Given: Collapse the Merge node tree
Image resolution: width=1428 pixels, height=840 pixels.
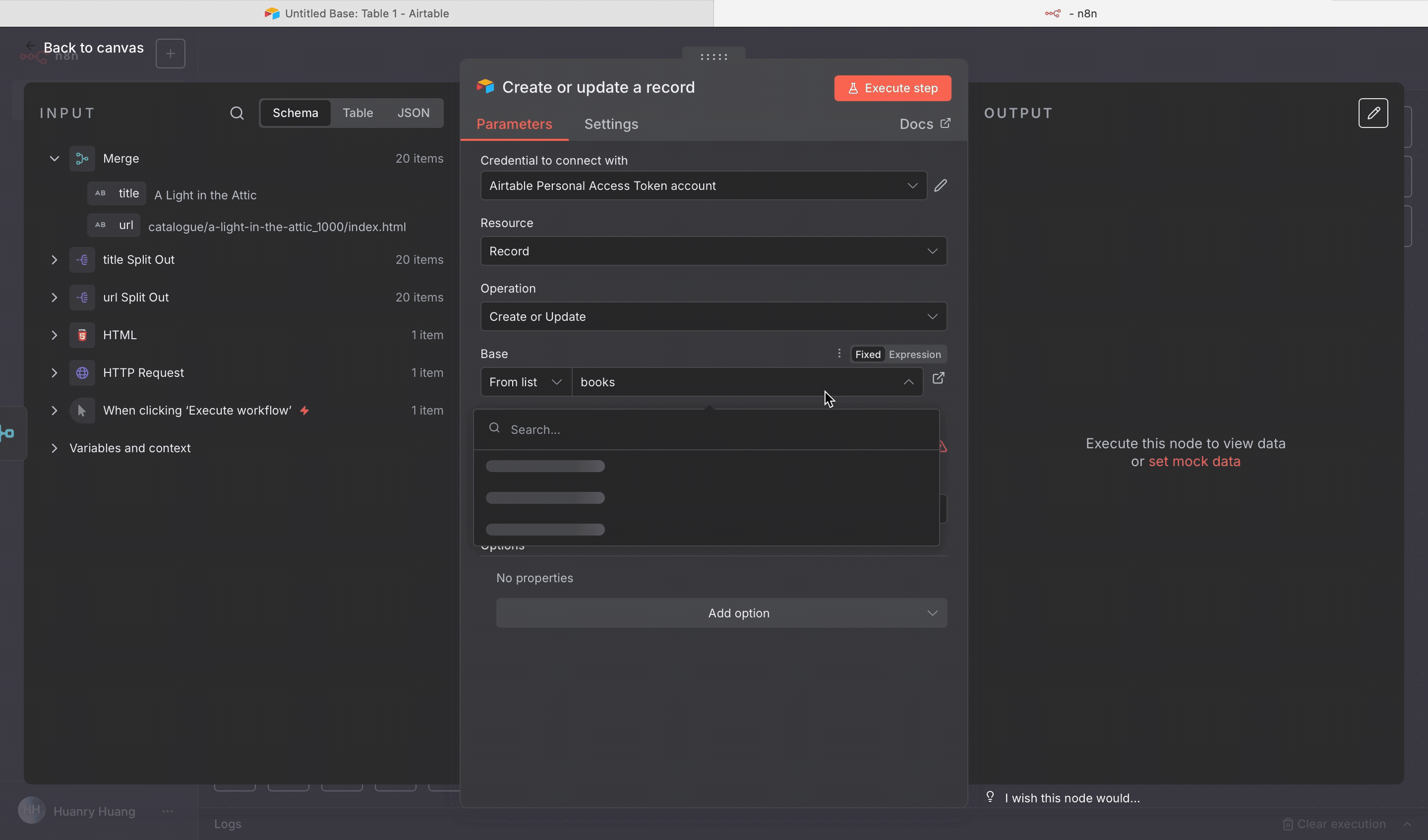Looking at the screenshot, I should [x=55, y=159].
